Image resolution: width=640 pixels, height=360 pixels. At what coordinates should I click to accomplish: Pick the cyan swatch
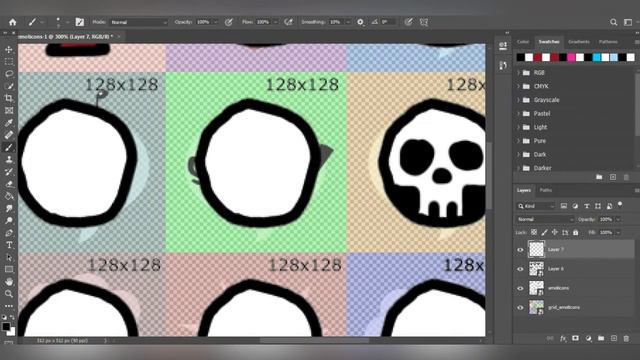(596, 58)
